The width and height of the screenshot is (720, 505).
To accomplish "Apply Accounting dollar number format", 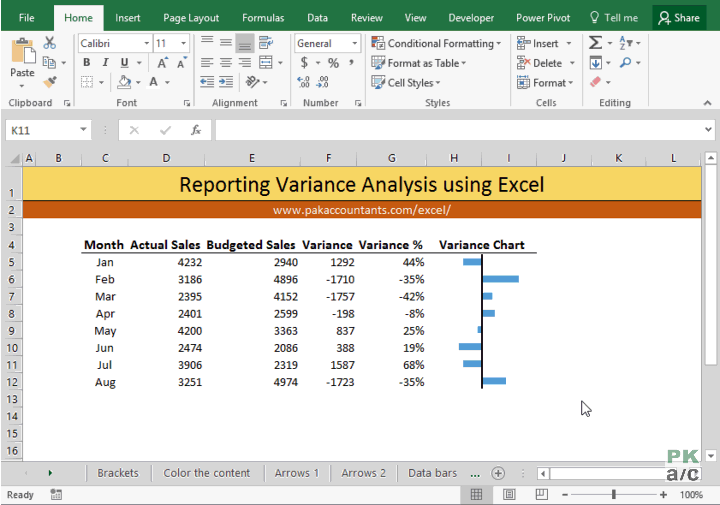I will tap(304, 62).
